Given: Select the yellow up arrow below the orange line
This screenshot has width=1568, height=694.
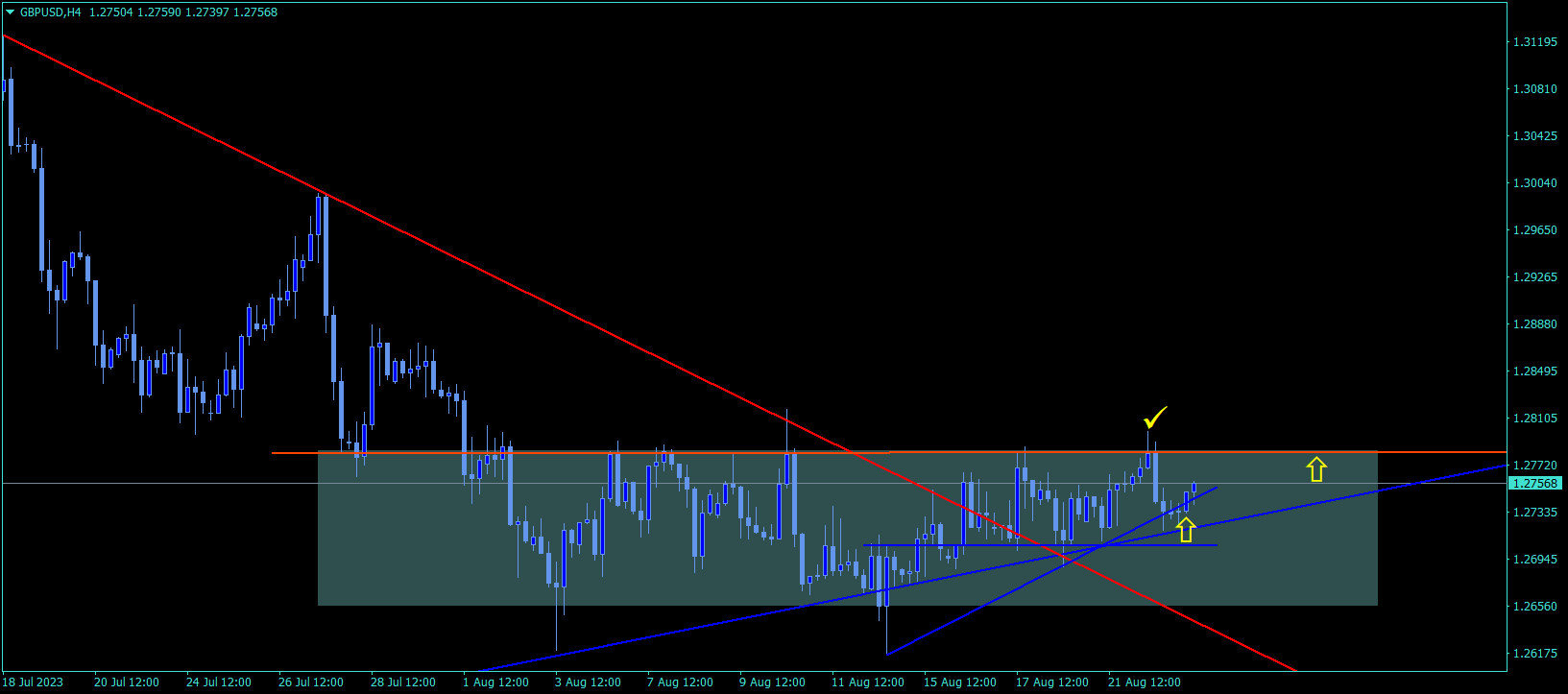Looking at the screenshot, I should 1316,469.
